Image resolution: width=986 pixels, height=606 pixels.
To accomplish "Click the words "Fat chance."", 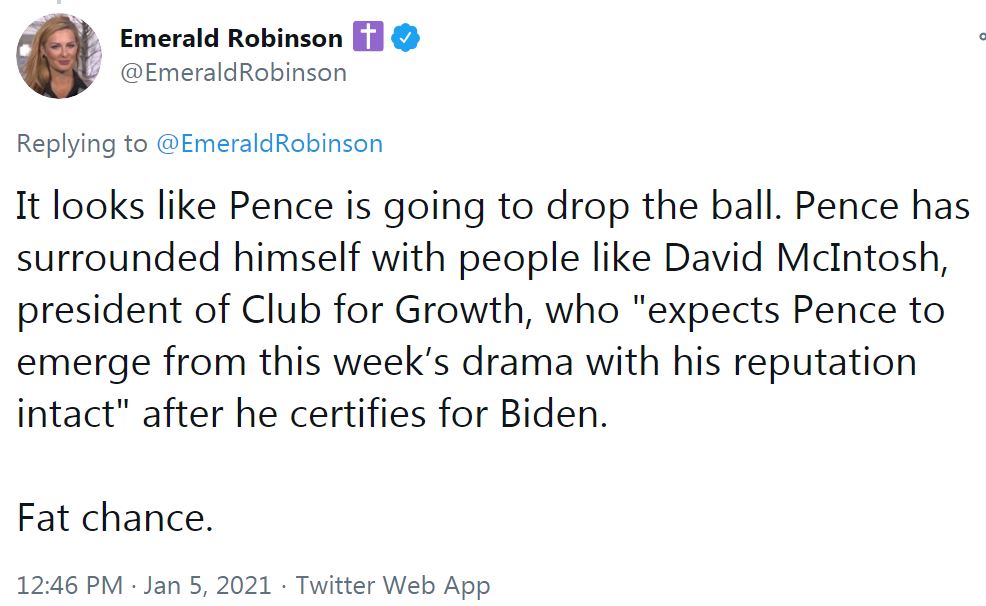I will [x=115, y=518].
